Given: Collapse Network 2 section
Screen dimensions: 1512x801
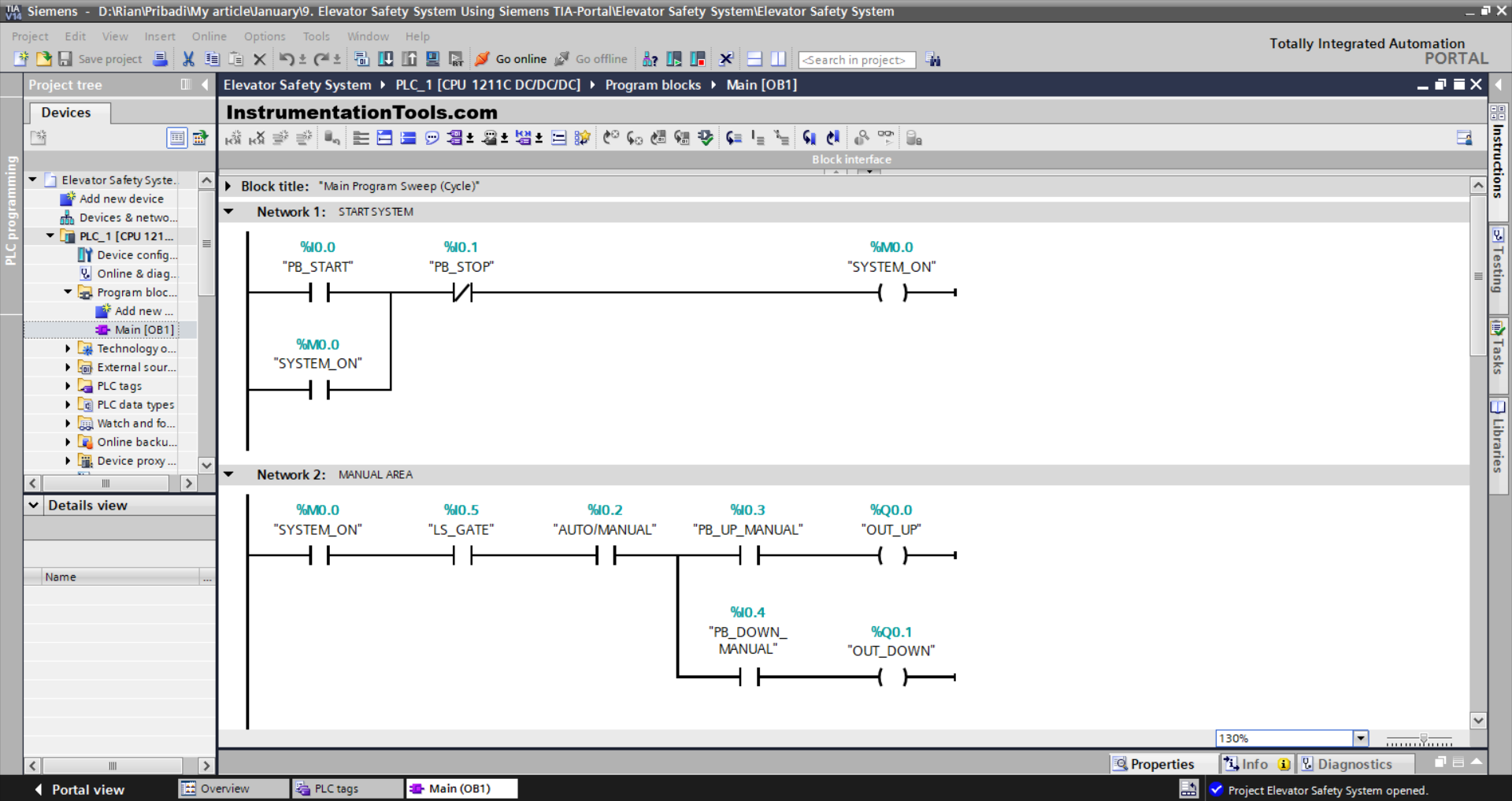Looking at the screenshot, I should 228,475.
